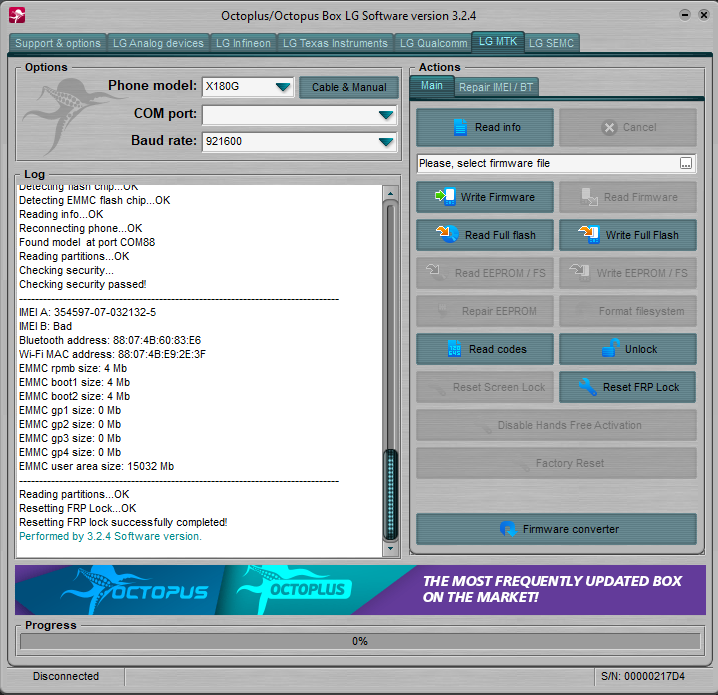This screenshot has height=695, width=718.
Task: Open the LG Analog devices tab
Action: click(158, 43)
